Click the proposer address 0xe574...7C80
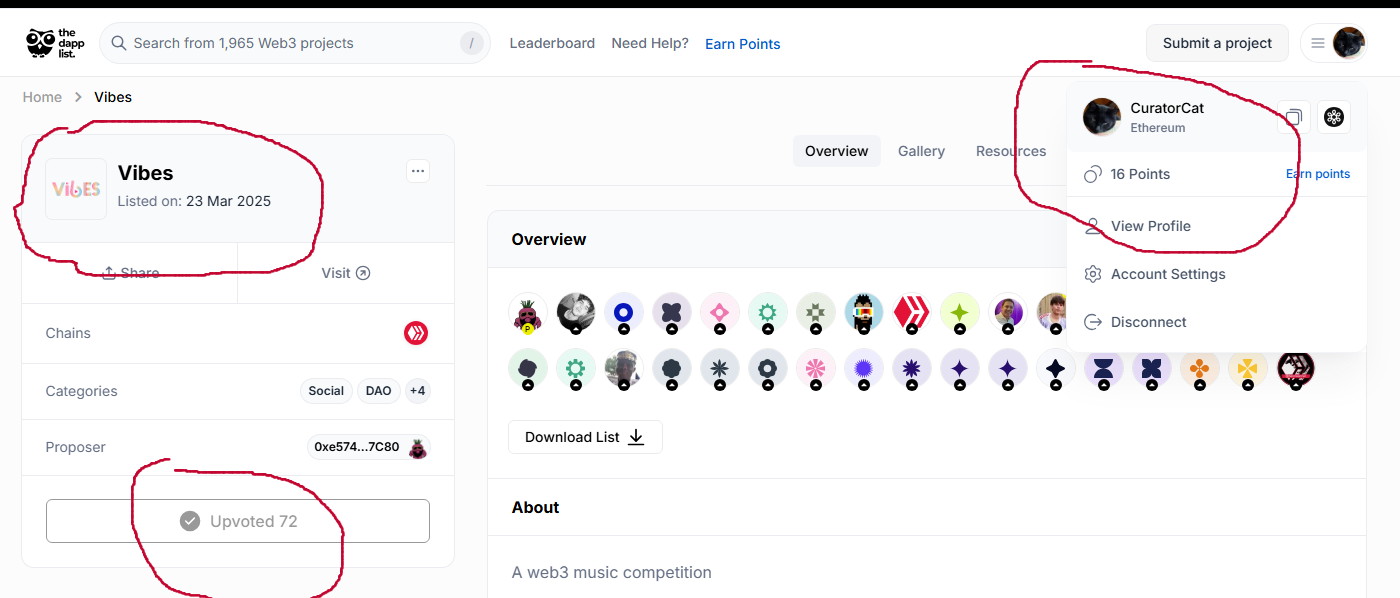The height and width of the screenshot is (598, 1400). [356, 447]
